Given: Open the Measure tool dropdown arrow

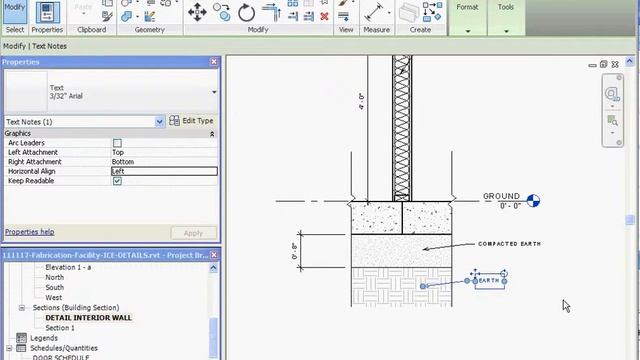Looking at the screenshot, I should [x=389, y=13].
